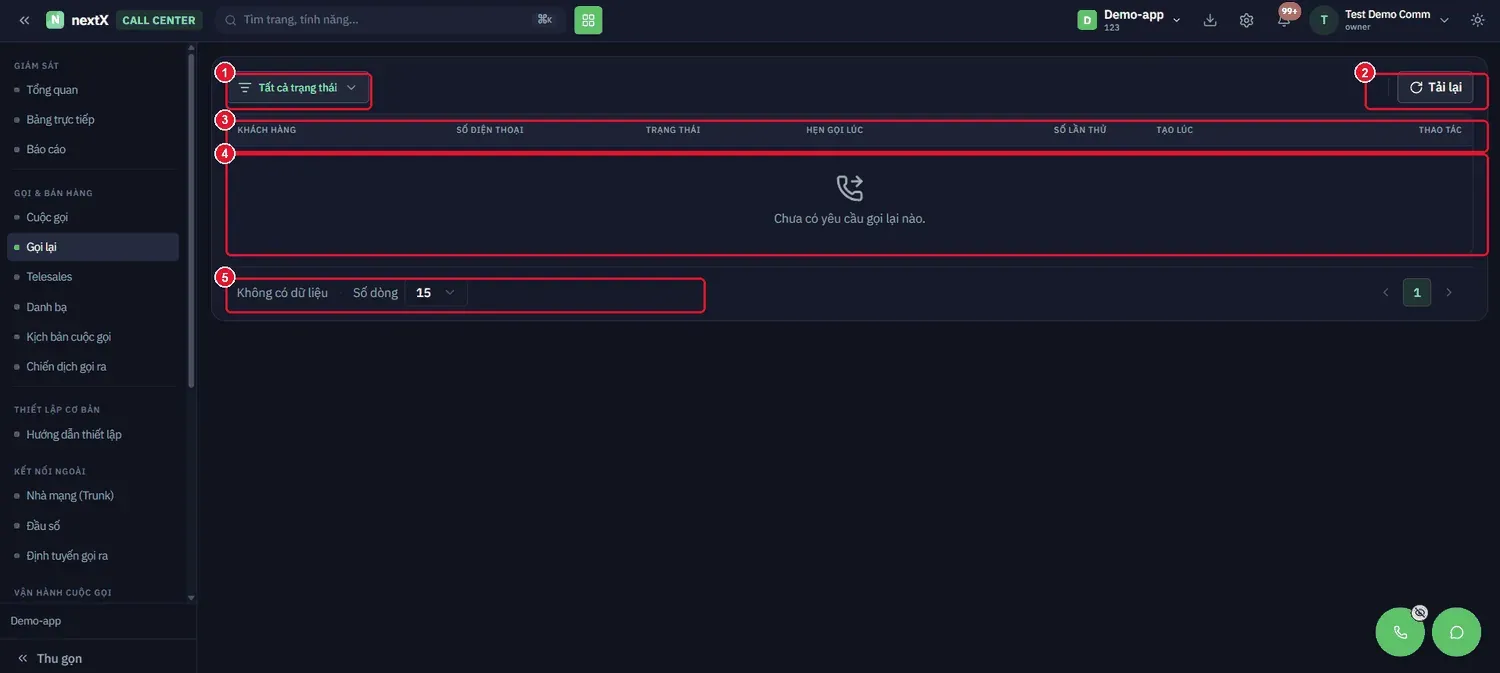
Task: Click the hidden-eye badge above phone button
Action: pos(1419,612)
